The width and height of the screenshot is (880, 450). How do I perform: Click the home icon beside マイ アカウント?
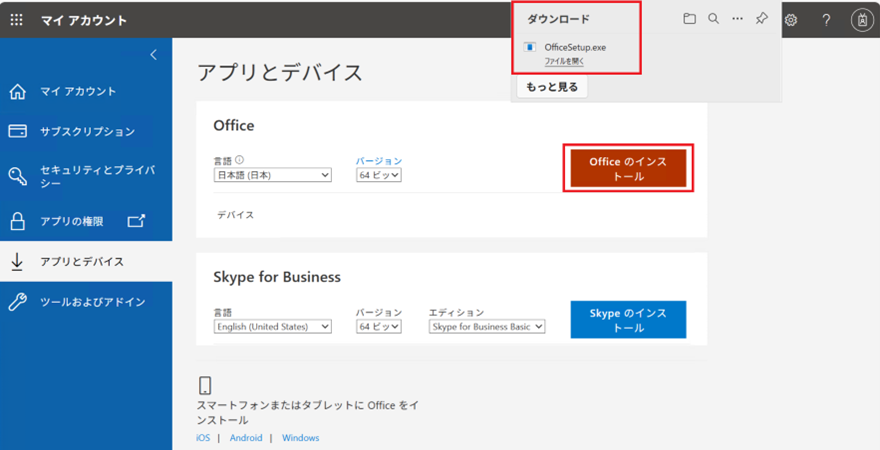[18, 91]
